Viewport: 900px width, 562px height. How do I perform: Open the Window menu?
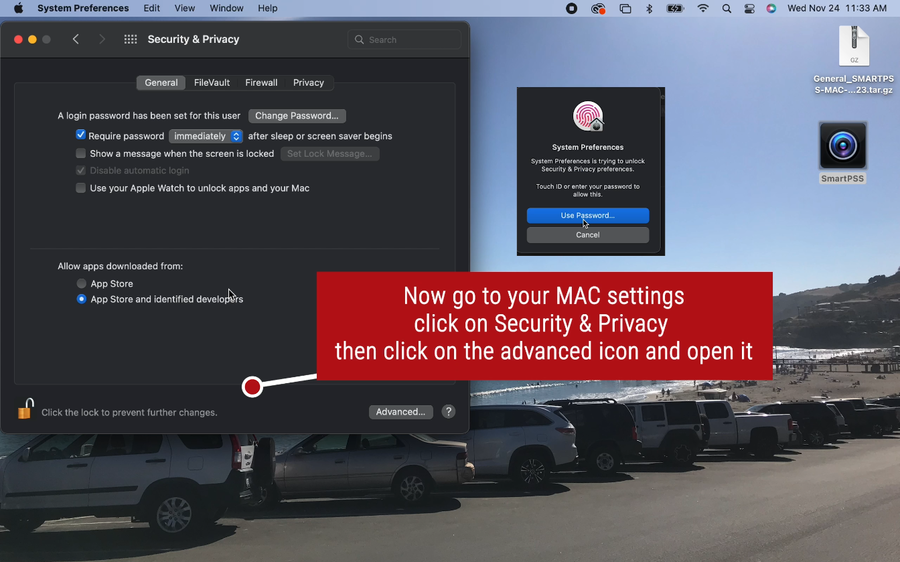click(226, 8)
